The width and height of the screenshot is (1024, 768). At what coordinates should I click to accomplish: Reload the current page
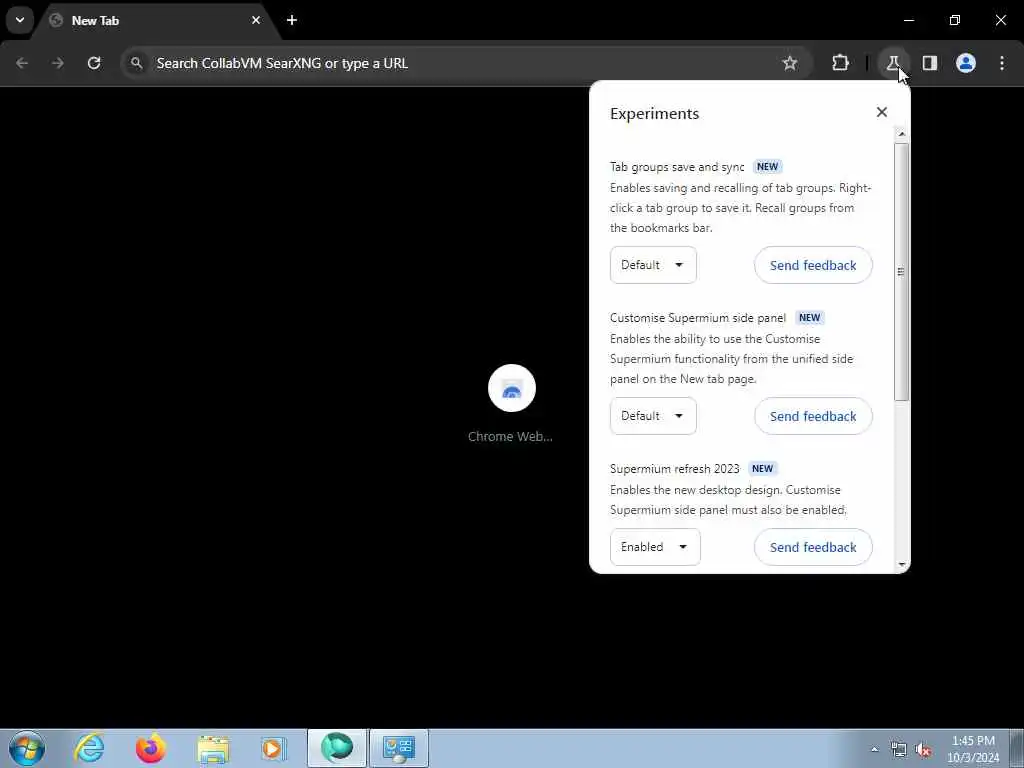coord(94,63)
